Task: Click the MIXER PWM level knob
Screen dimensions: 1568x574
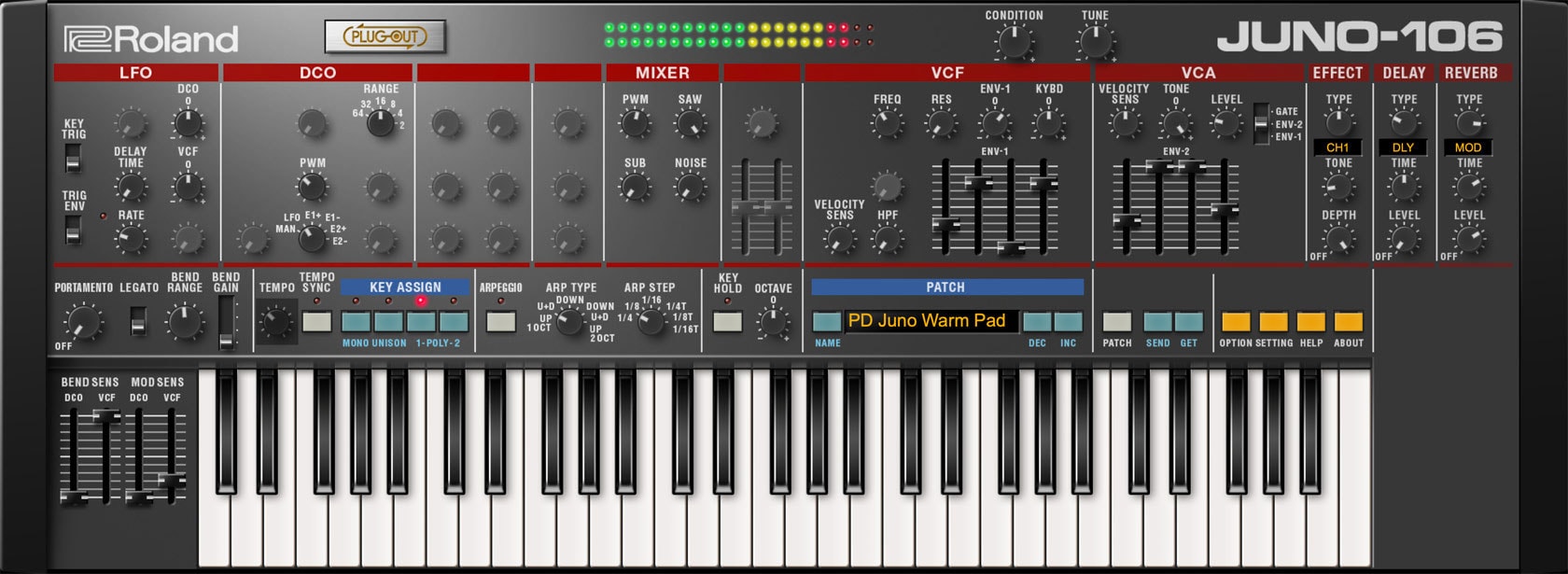Action: pos(635,123)
